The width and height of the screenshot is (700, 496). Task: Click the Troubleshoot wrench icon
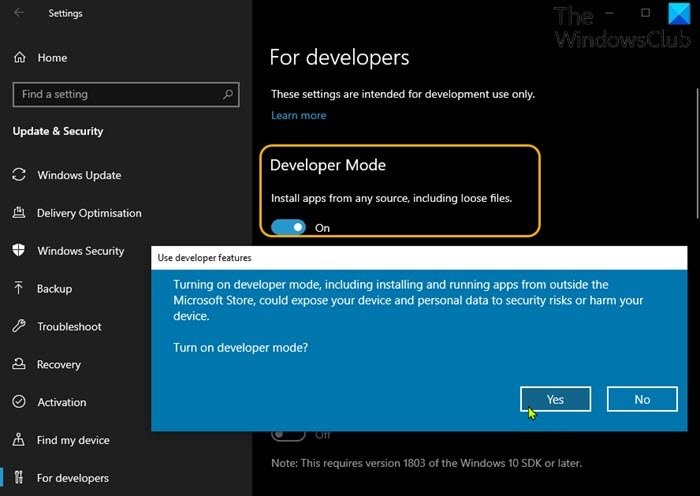point(19,327)
